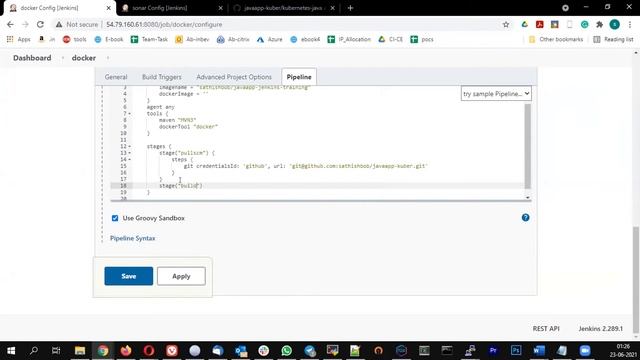
Task: Click the browser forward arrow
Action: tap(25, 24)
